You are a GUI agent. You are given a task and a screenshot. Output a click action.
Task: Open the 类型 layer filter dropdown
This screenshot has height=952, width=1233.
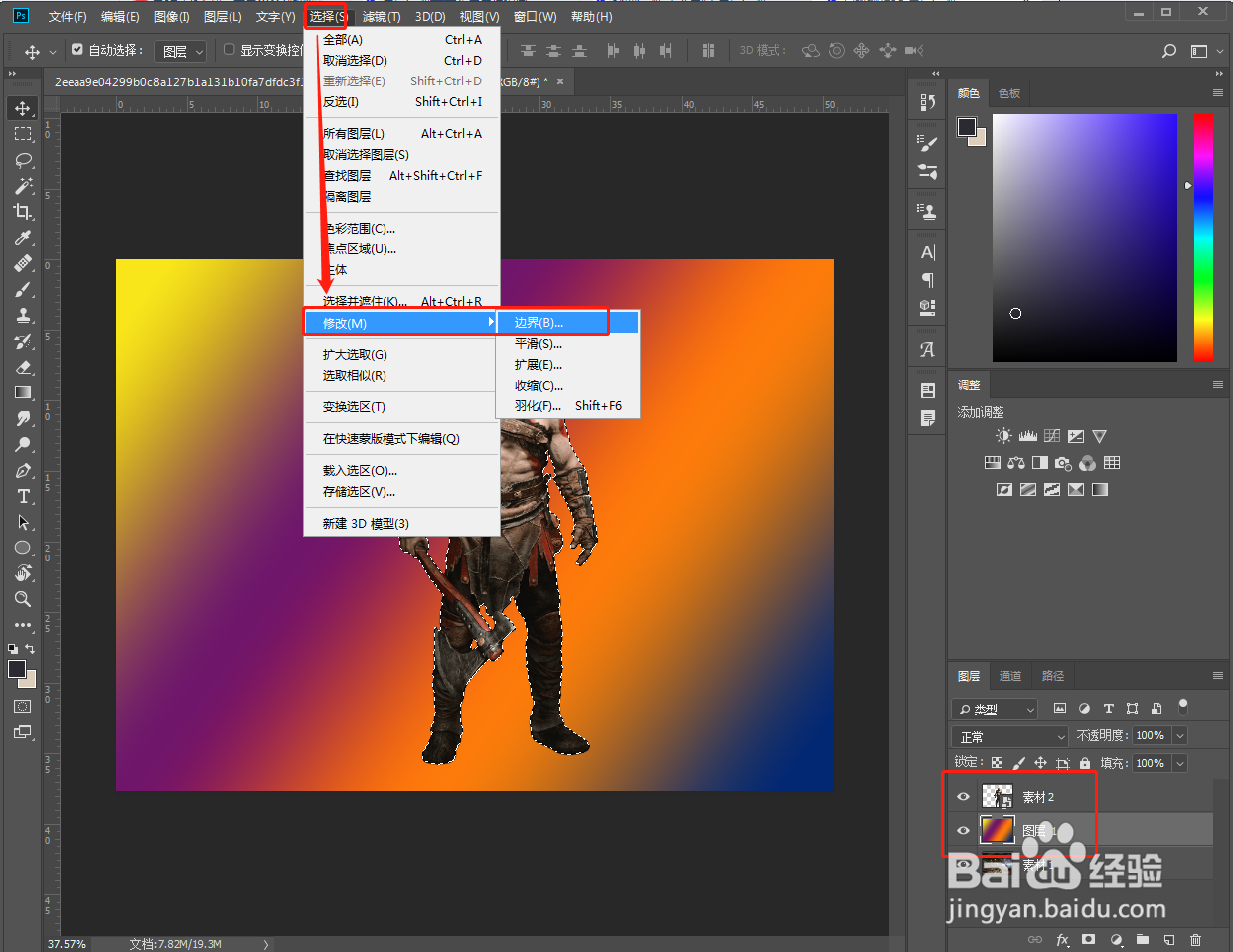[x=996, y=709]
